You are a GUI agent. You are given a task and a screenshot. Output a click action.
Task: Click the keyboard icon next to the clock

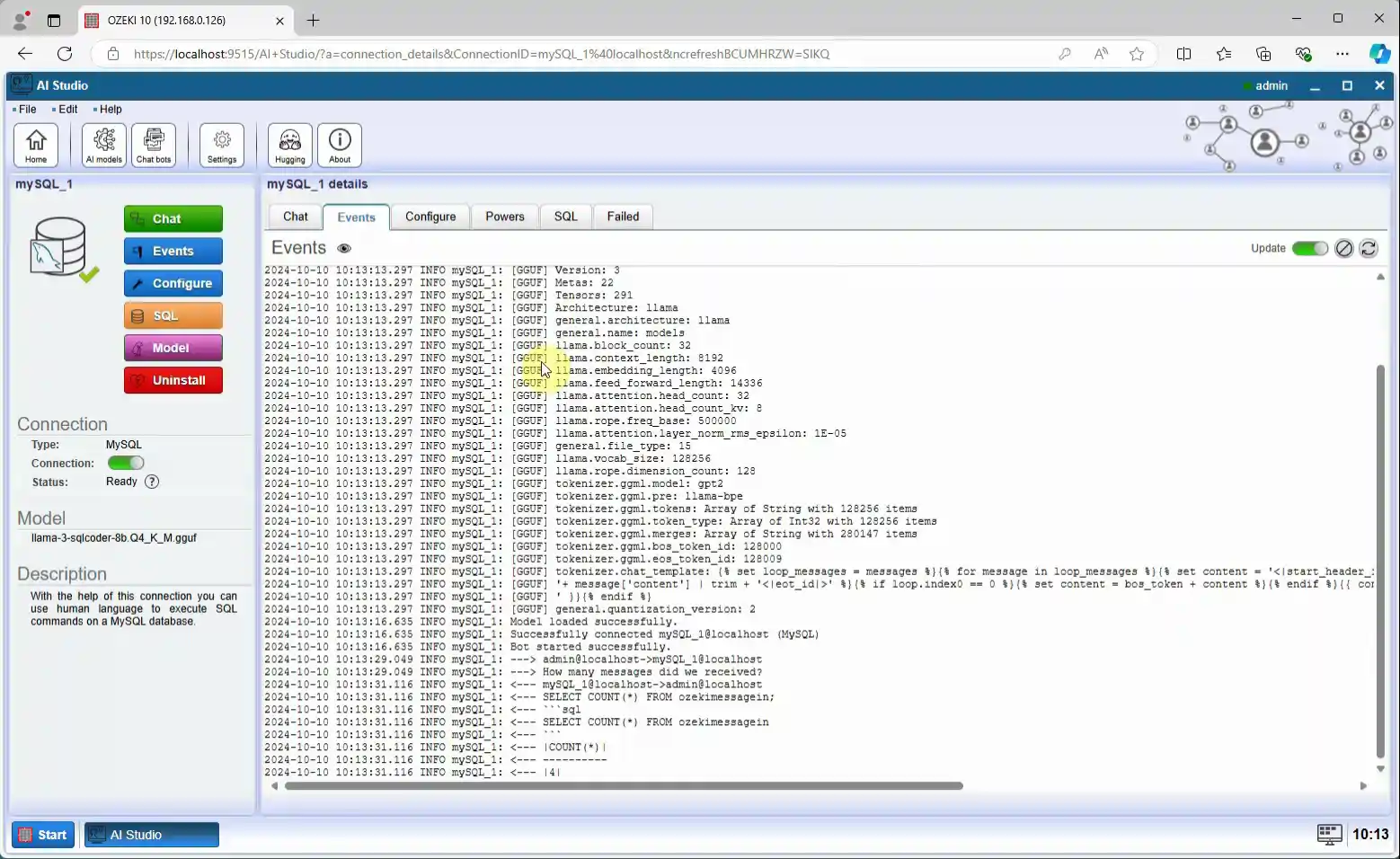(x=1330, y=835)
